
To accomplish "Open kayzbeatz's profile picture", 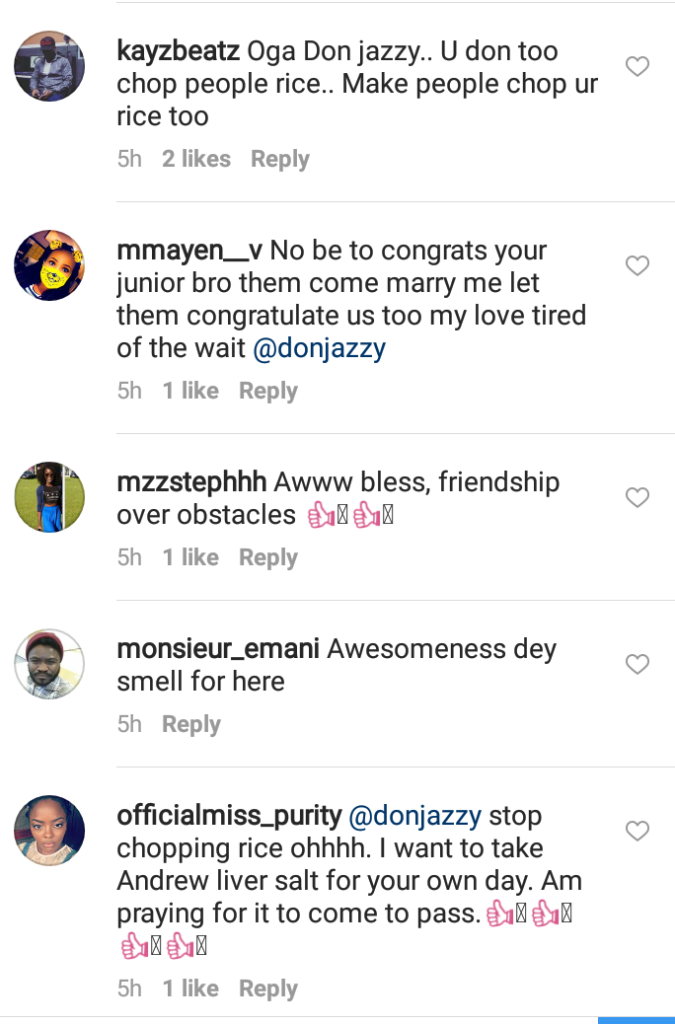I will [49, 66].
